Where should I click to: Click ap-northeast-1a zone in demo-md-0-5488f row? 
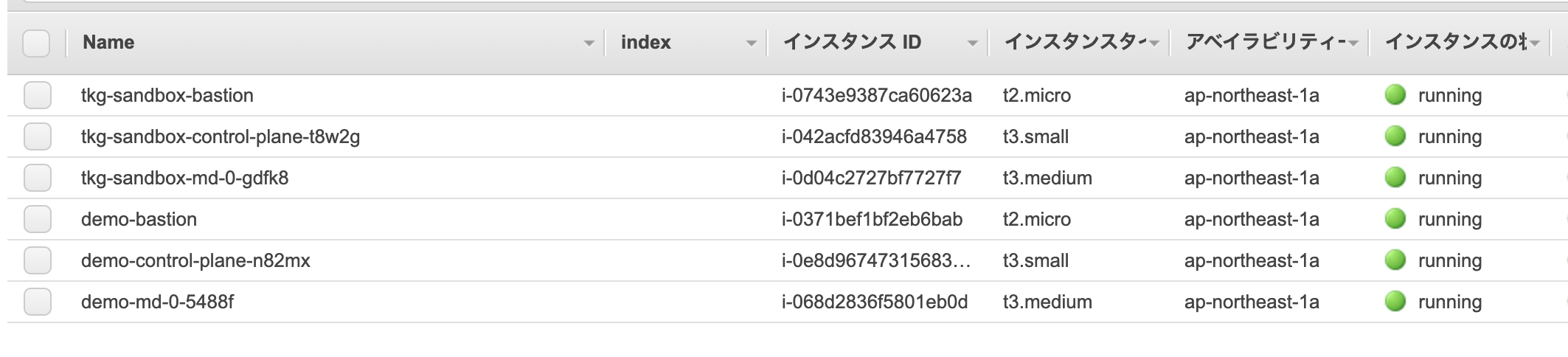point(1252,302)
